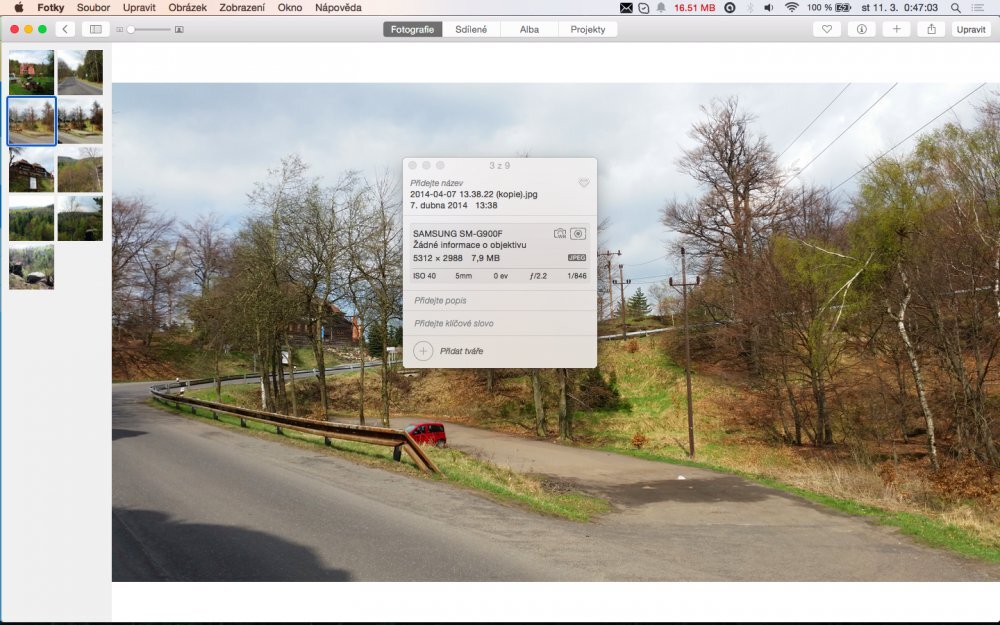Image resolution: width=1000 pixels, height=625 pixels.
Task: Click the Přidejte popis description field
Action: coord(500,300)
